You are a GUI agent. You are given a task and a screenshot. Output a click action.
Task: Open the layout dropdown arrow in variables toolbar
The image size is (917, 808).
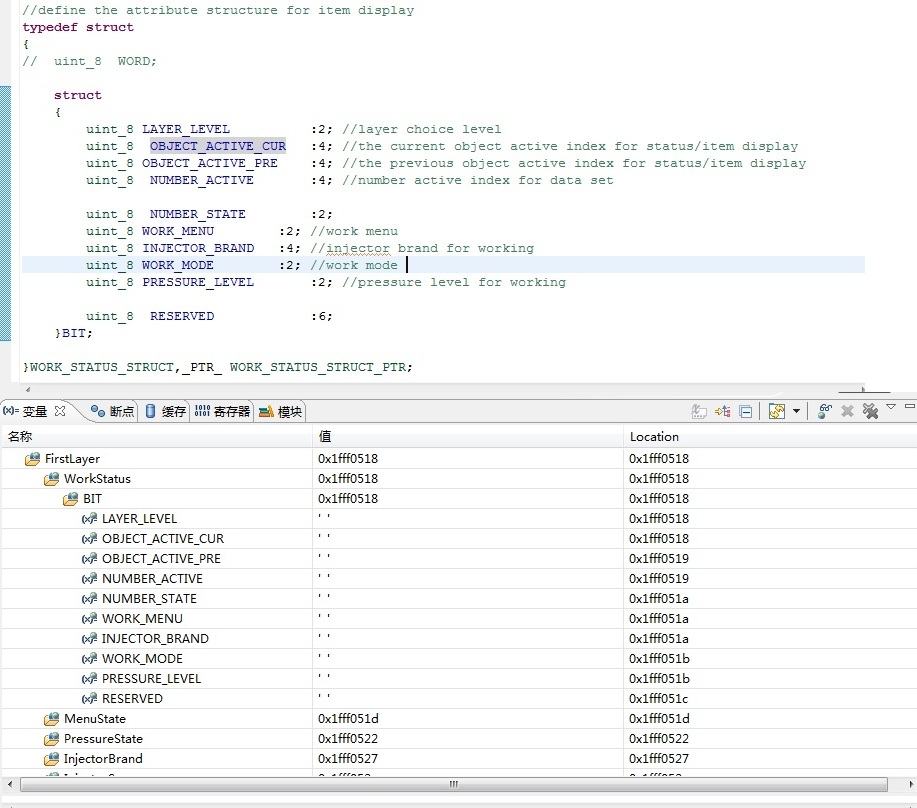[796, 411]
